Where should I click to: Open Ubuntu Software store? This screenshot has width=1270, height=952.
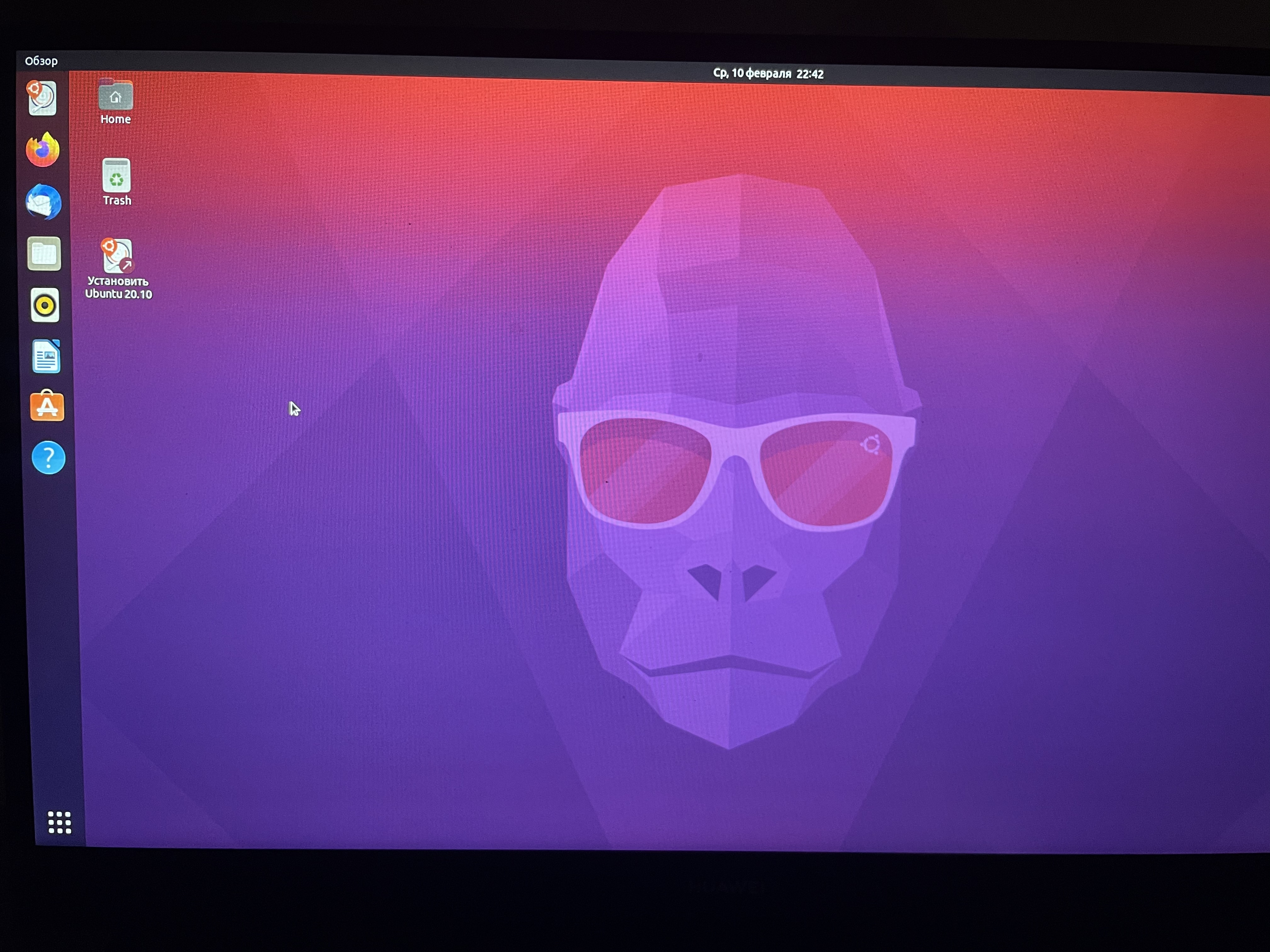pos(47,406)
